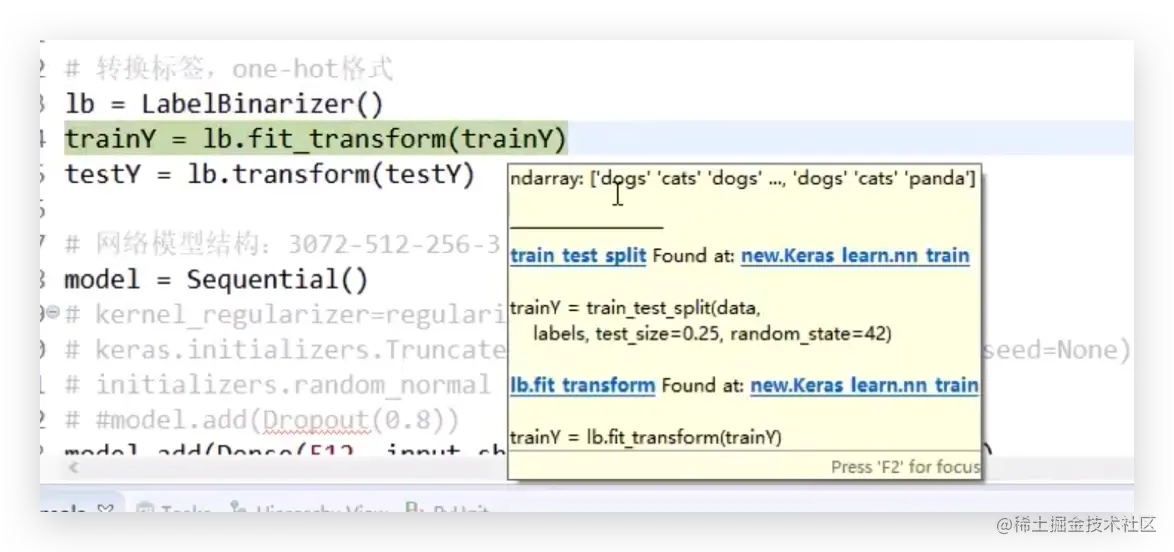
Task: Click the comment '# 转换标签, one-hot格式'
Action: (x=229, y=70)
